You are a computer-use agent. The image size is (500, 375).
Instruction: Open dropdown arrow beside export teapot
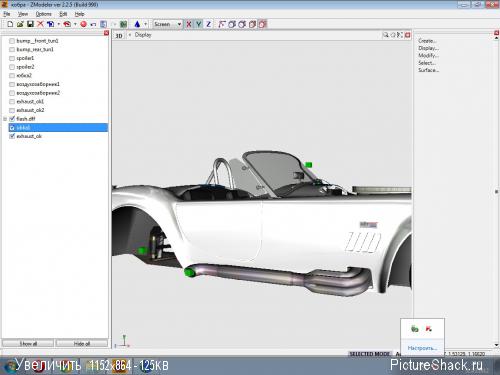[75, 24]
